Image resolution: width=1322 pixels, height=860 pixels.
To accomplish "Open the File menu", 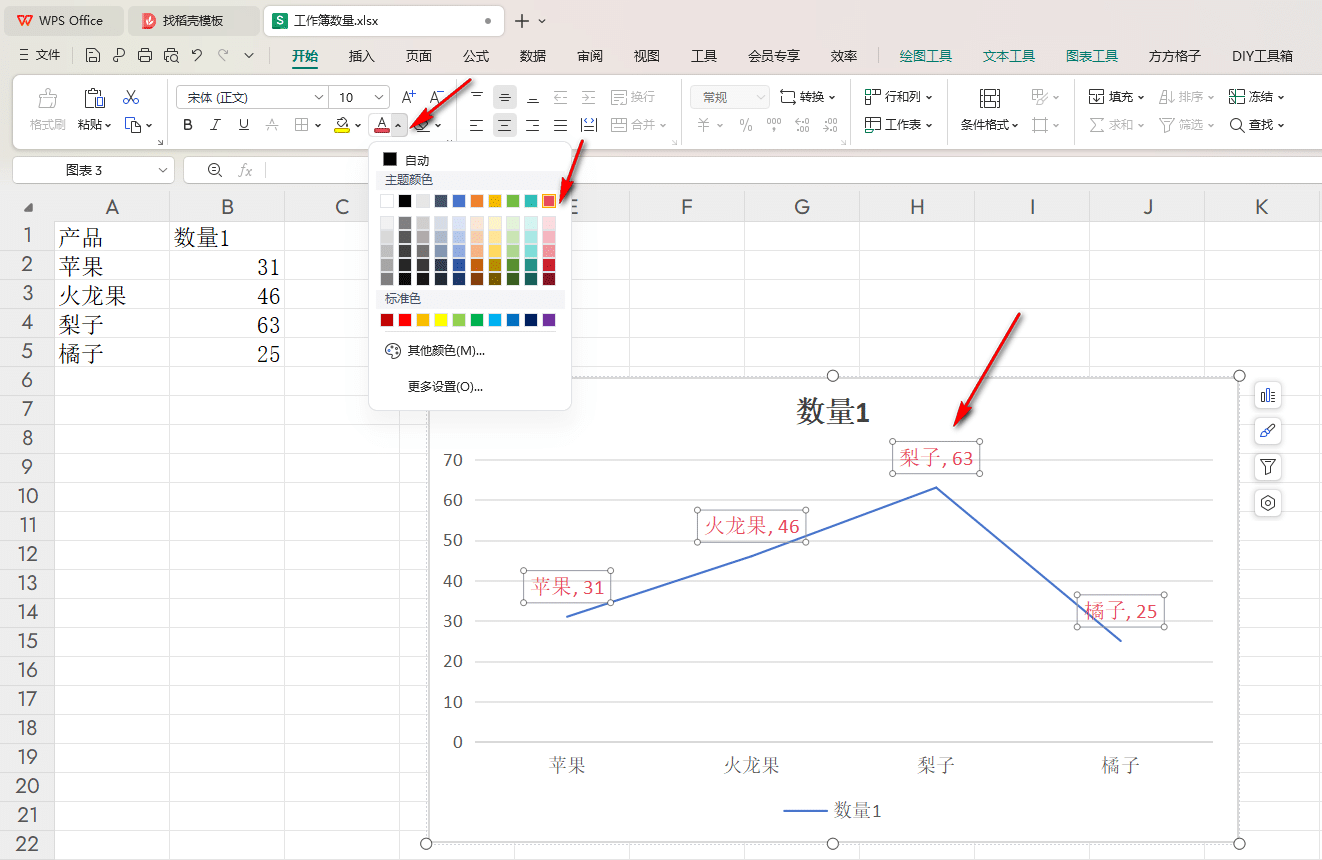I will (x=40, y=56).
